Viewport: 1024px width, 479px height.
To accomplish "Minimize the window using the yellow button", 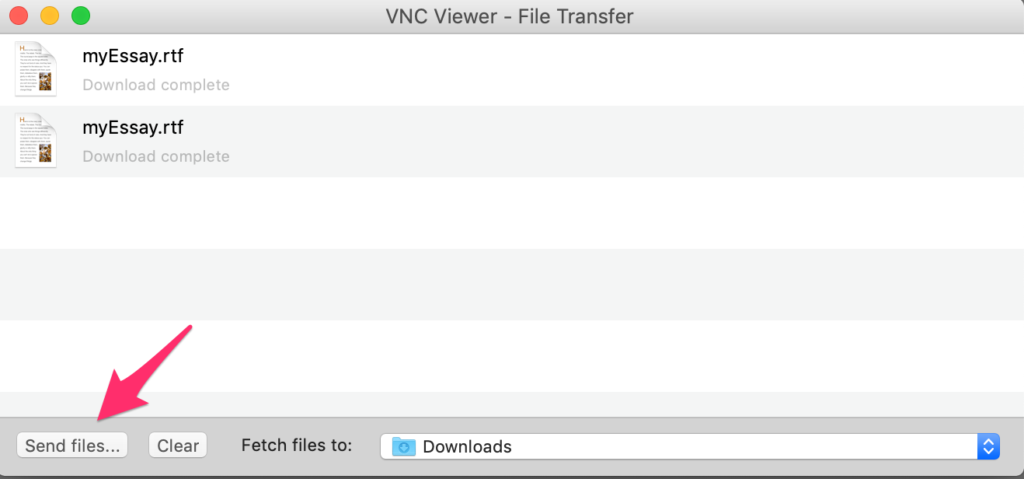I will pos(50,16).
